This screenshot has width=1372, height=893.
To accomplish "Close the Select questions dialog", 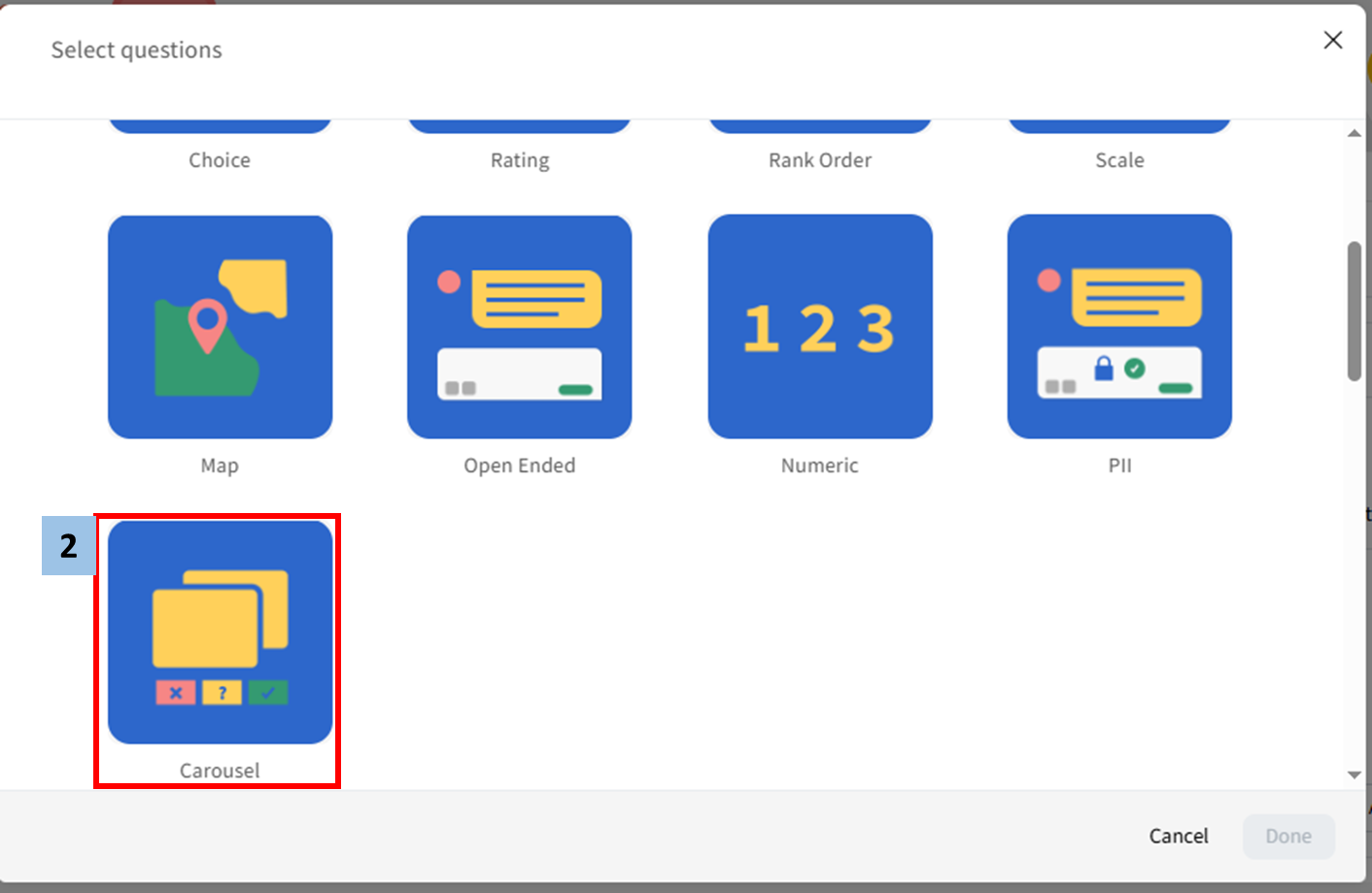I will pyautogui.click(x=1332, y=40).
